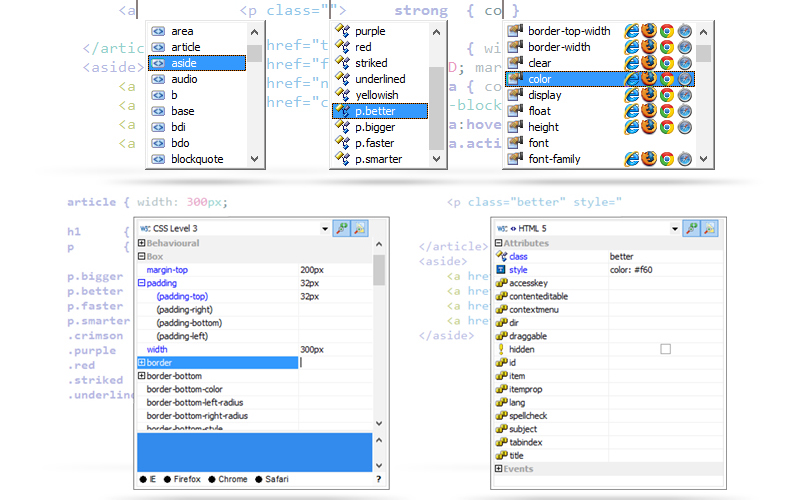
Task: Toggle the hidden attribute checkbox
Action: pyautogui.click(x=665, y=349)
